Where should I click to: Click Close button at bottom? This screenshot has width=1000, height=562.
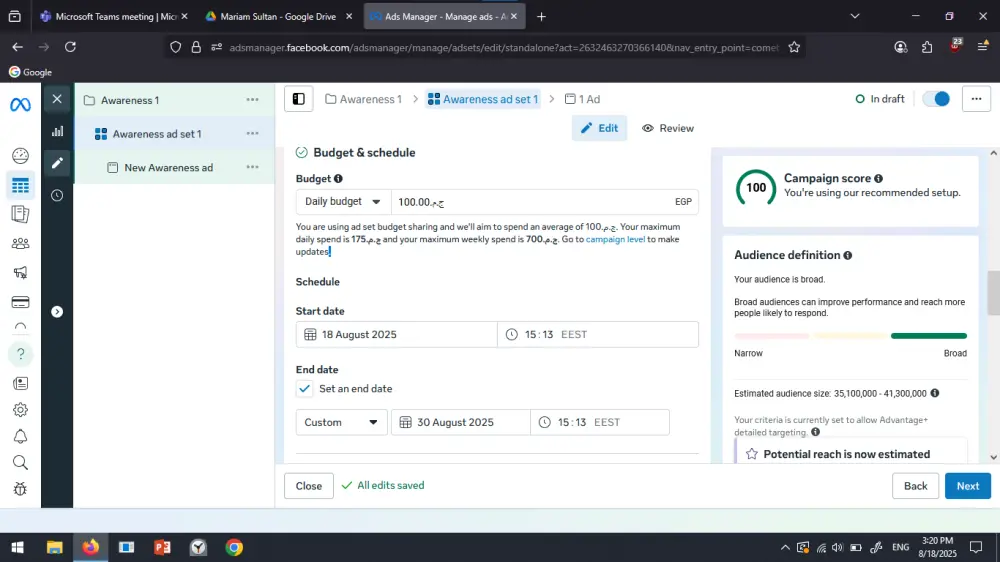309,486
